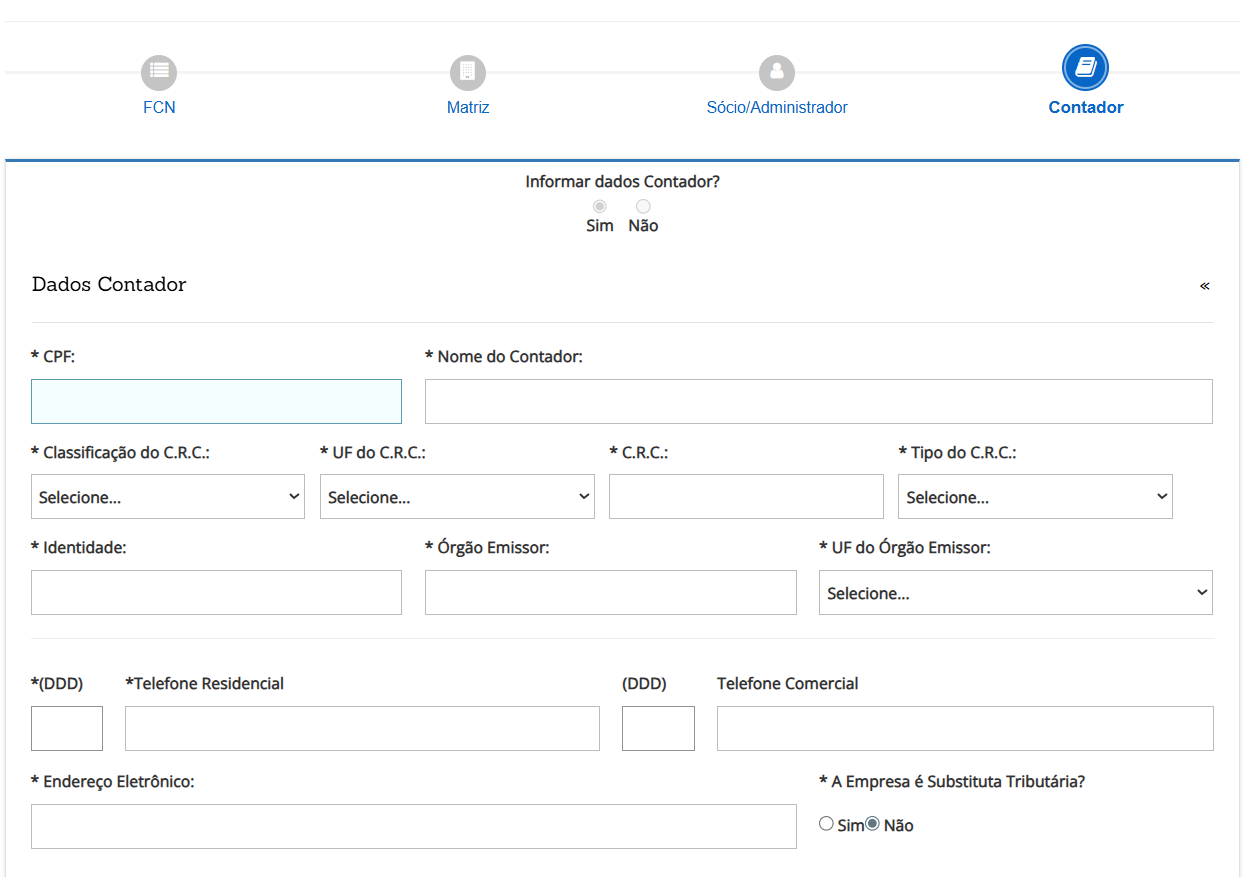Click the Contador step label

point(1085,107)
